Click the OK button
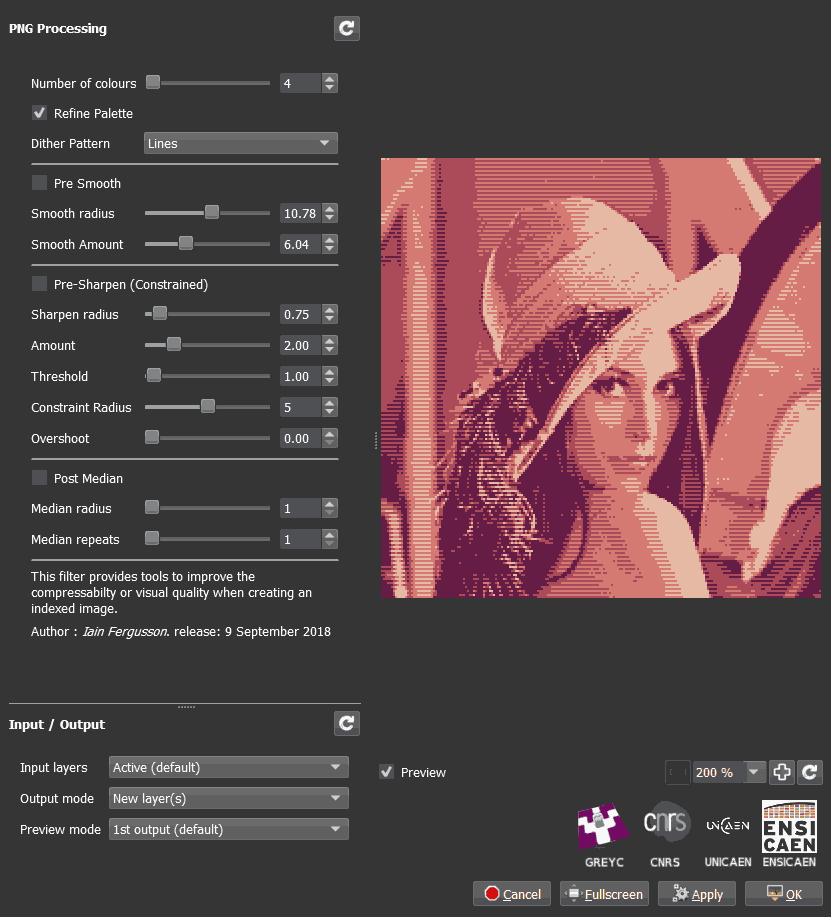Screen dimensions: 831x917 (x=784, y=894)
